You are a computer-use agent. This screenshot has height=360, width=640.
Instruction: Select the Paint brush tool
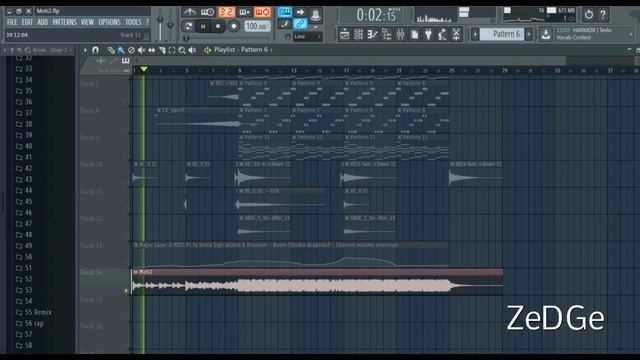tap(121, 50)
